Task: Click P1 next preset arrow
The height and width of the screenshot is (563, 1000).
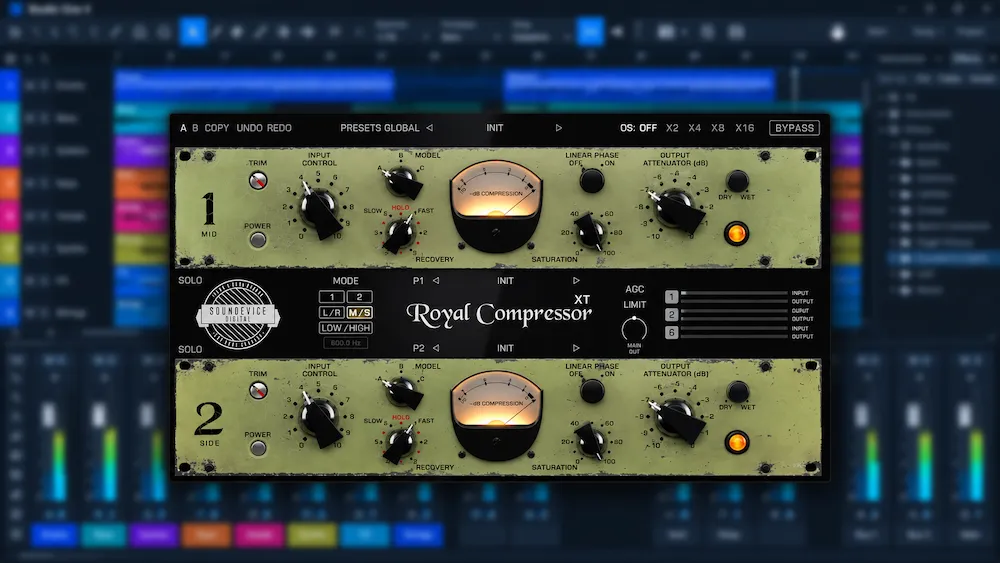Action: (x=576, y=281)
